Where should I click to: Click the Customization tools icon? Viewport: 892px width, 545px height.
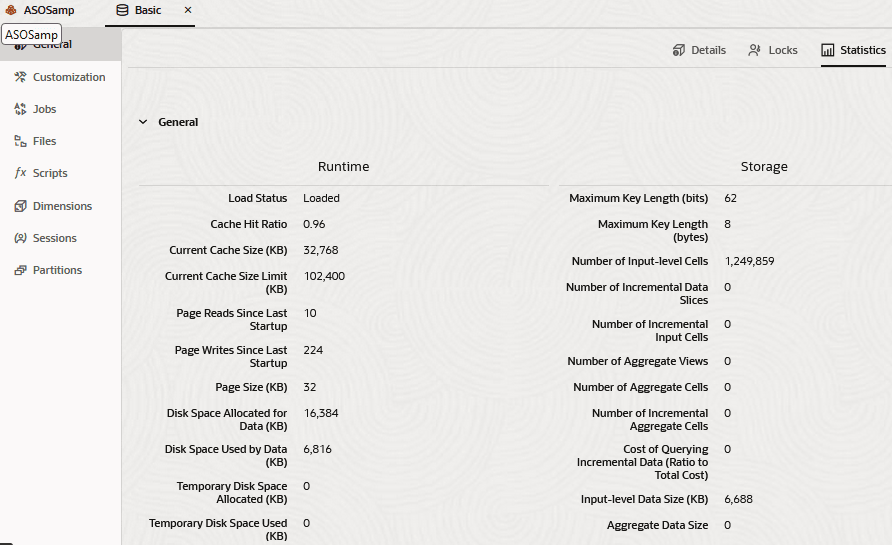20,77
